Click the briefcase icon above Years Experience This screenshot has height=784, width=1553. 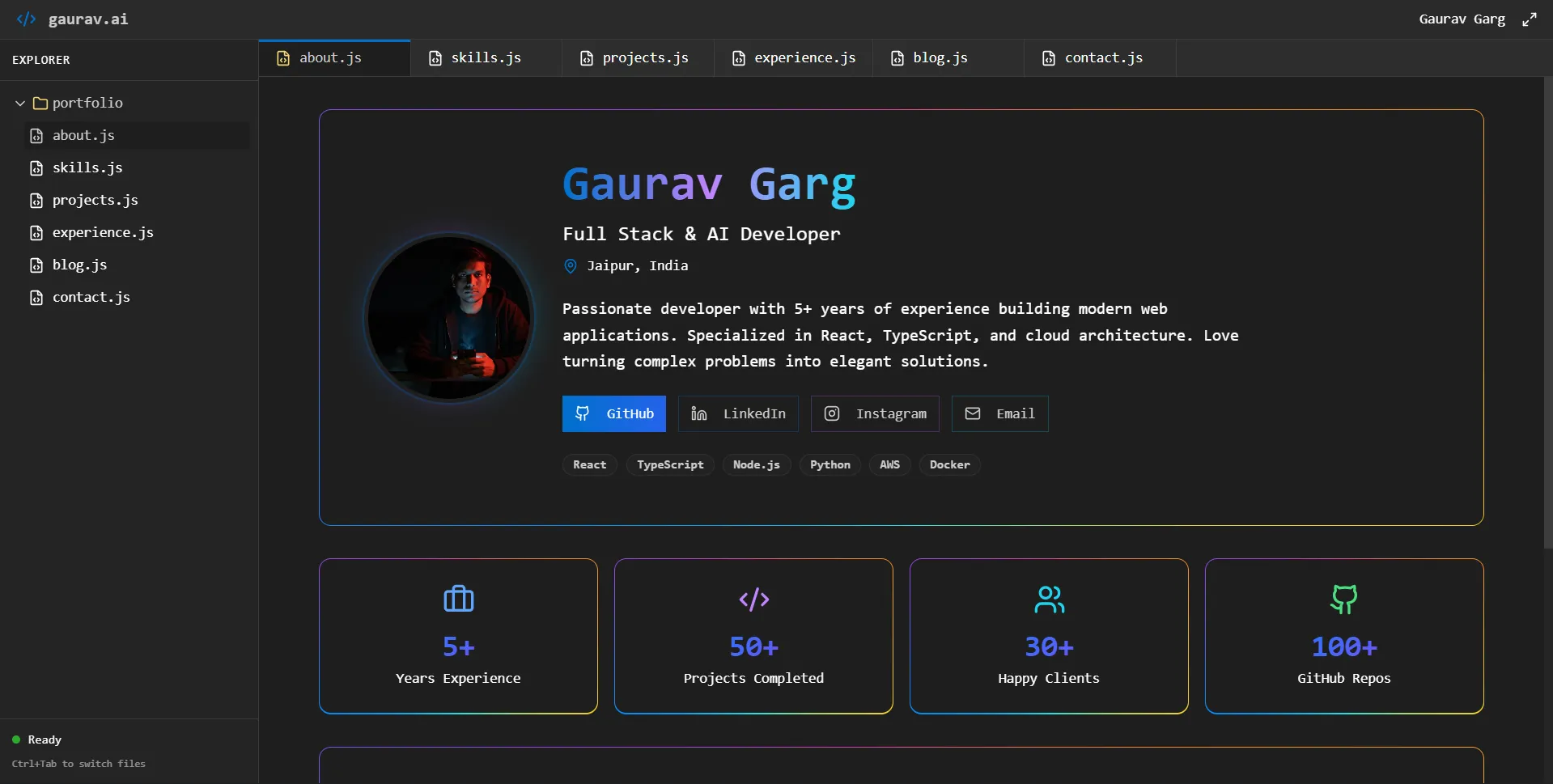pos(459,599)
